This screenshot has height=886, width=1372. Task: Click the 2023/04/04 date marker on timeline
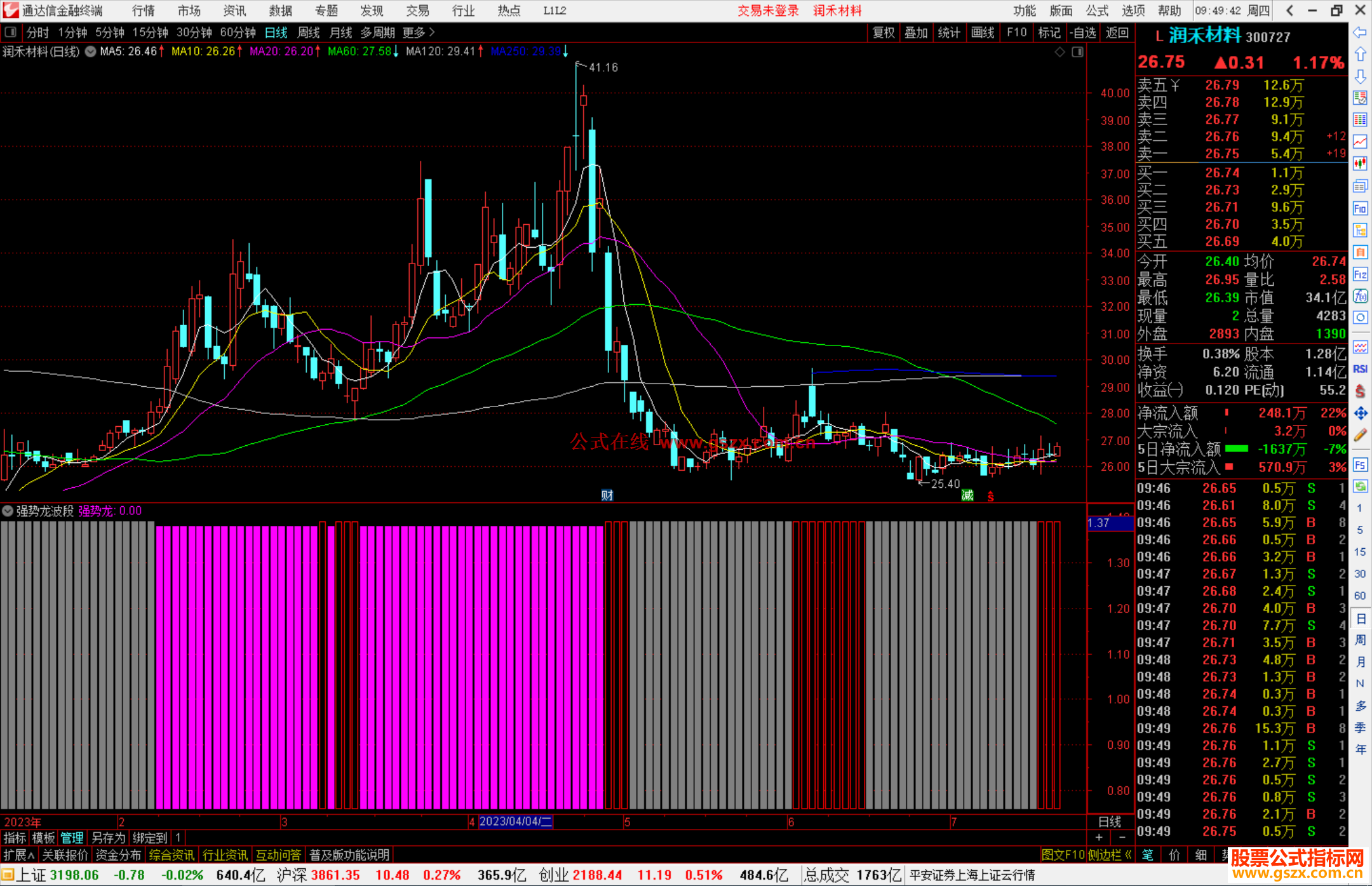click(x=515, y=821)
